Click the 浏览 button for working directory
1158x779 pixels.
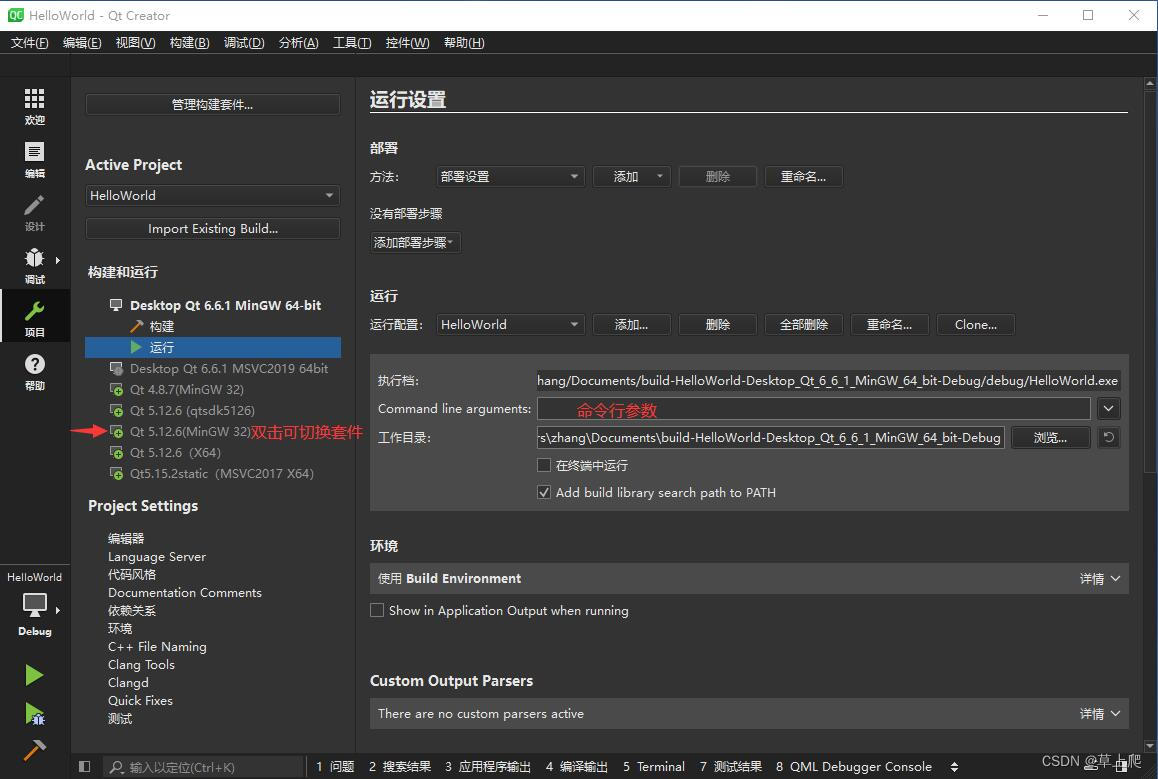click(1050, 437)
